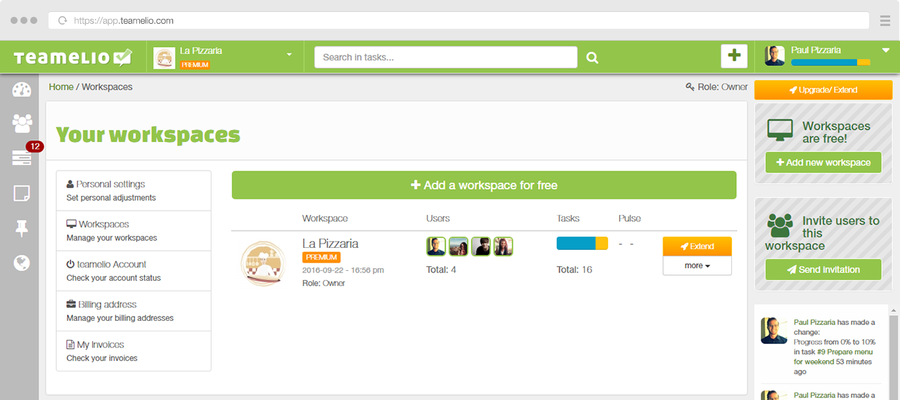Click La Pizzaria logo in workspace selector

pyautogui.click(x=164, y=58)
